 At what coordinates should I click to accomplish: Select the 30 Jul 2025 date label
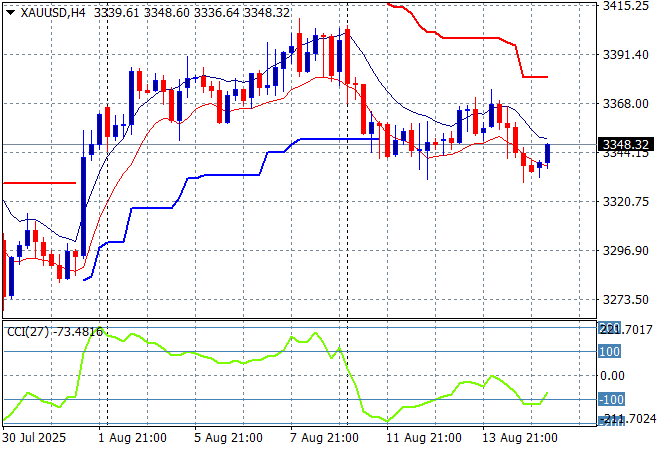[x=35, y=438]
